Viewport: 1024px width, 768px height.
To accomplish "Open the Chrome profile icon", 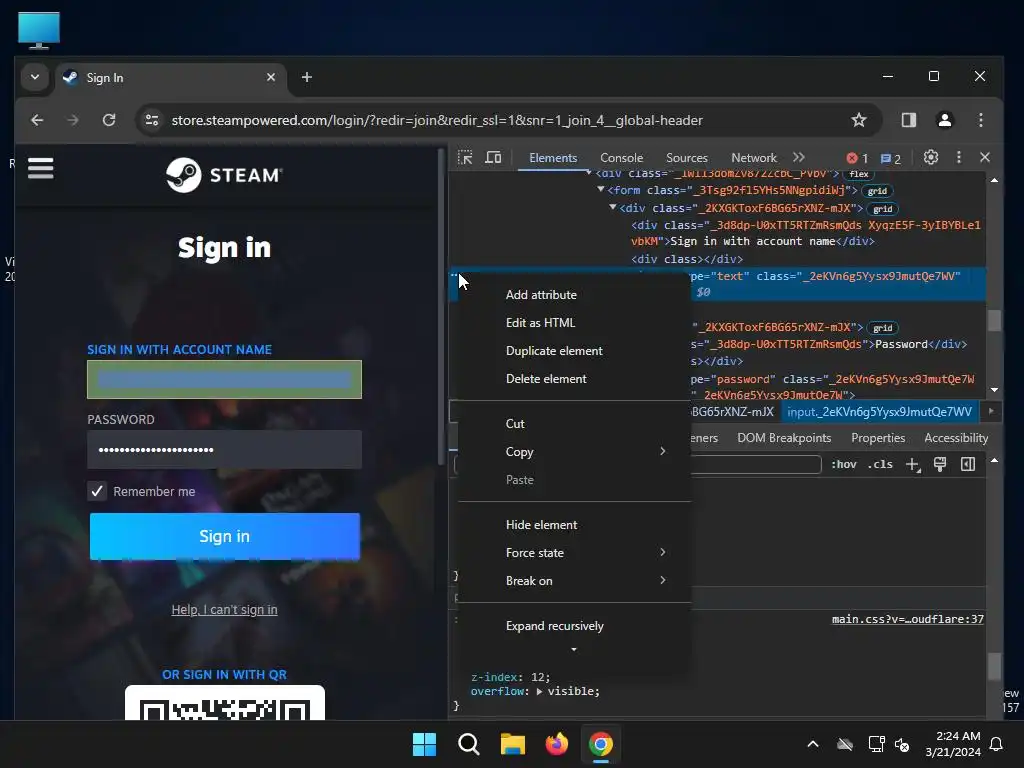I will [x=944, y=120].
